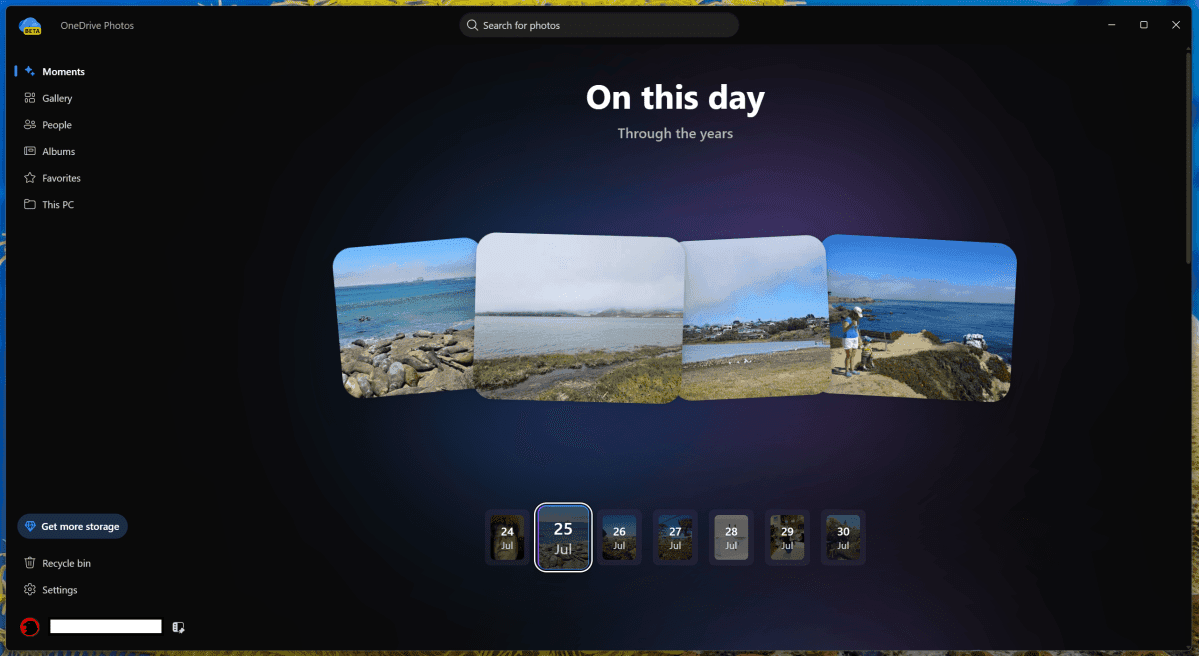Click the Albums icon in sidebar

coord(30,151)
